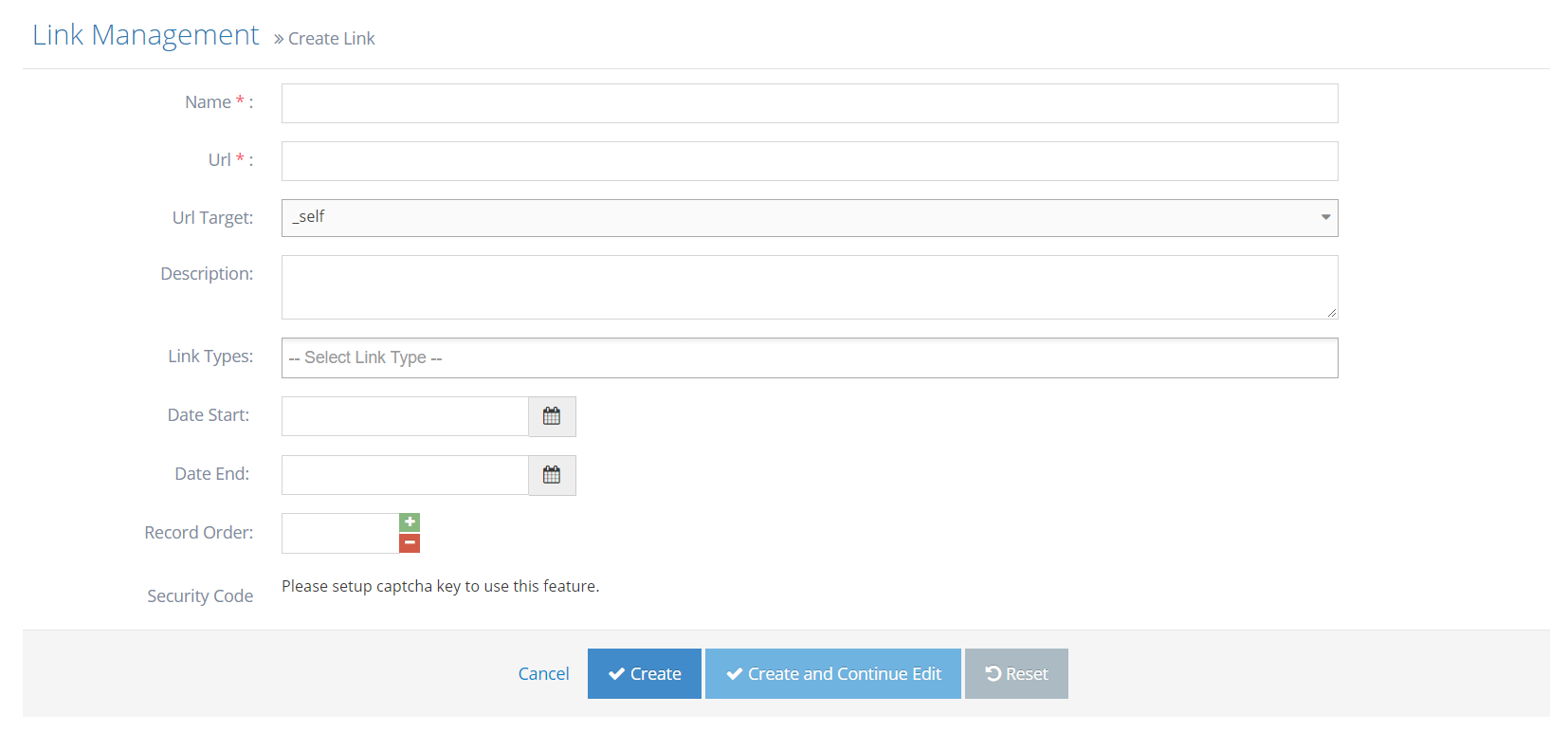The width and height of the screenshot is (1568, 732).
Task: Open the Date End calendar picker
Action: (x=552, y=475)
